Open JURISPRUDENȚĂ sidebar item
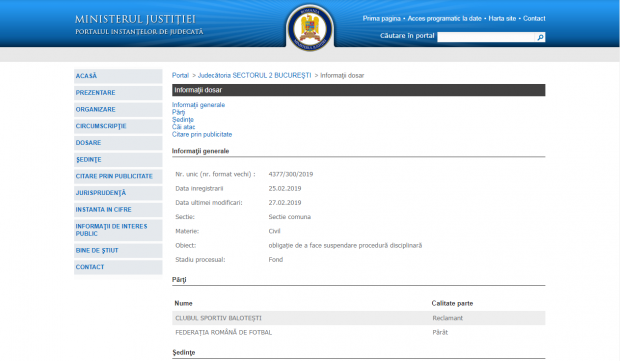The height and width of the screenshot is (361, 620). [118, 193]
